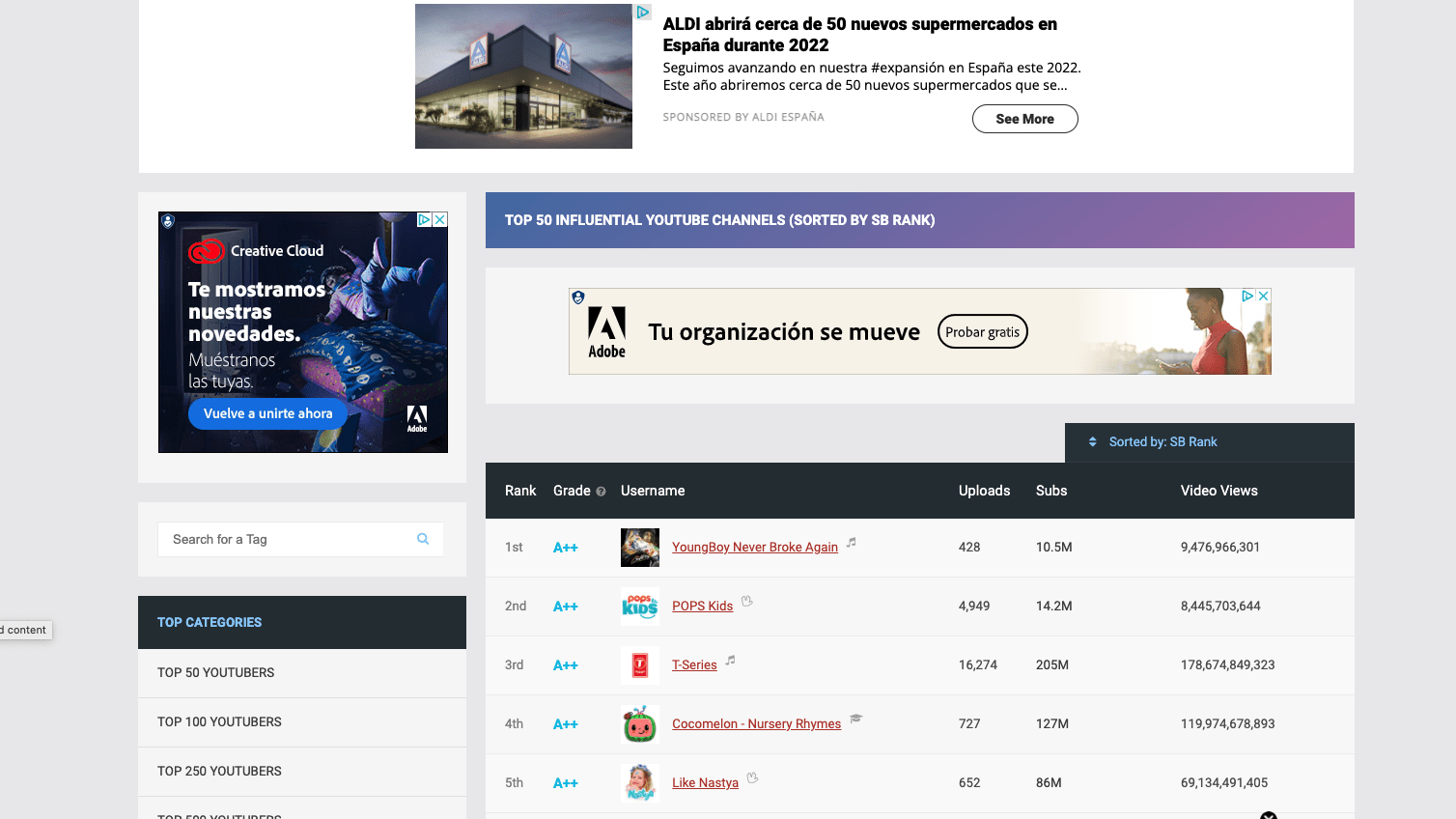Click the music category icon beside T-Series

click(731, 661)
